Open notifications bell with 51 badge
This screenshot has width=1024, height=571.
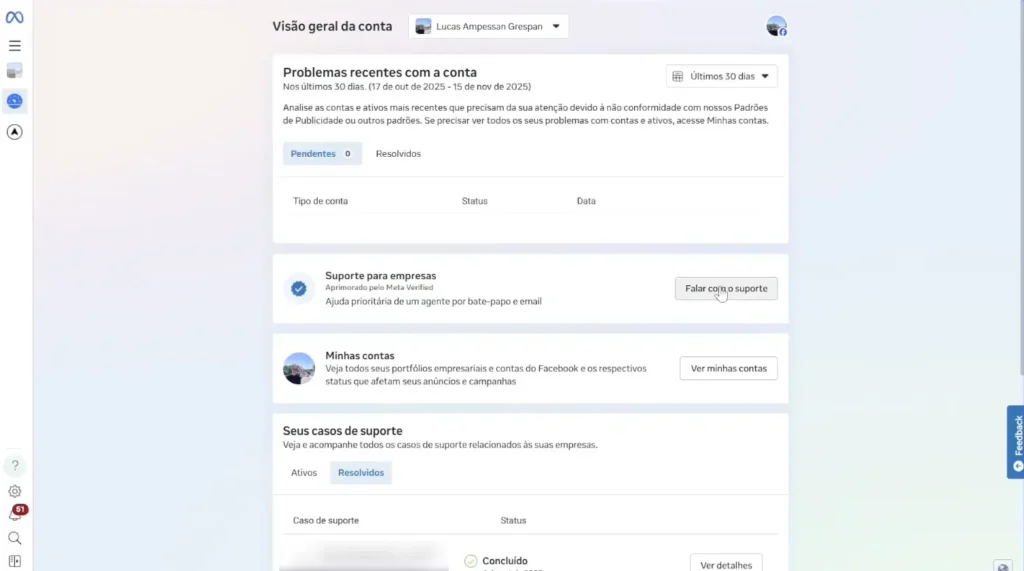click(x=16, y=513)
